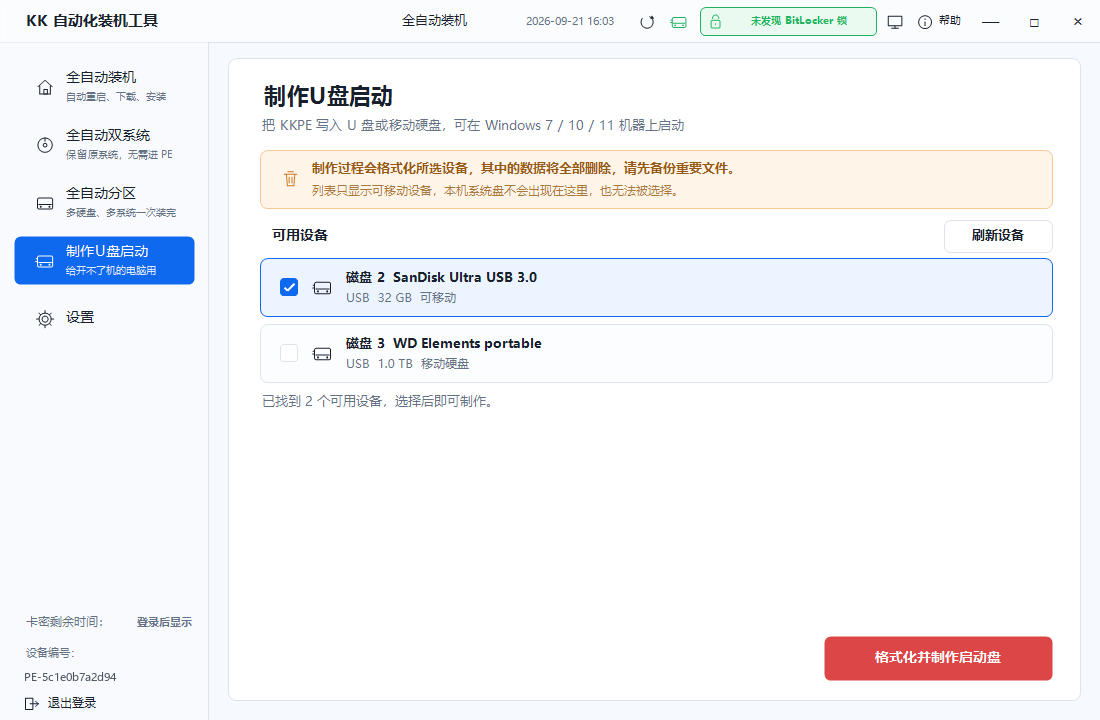Click the 制作U盘启动 page heading

point(328,96)
